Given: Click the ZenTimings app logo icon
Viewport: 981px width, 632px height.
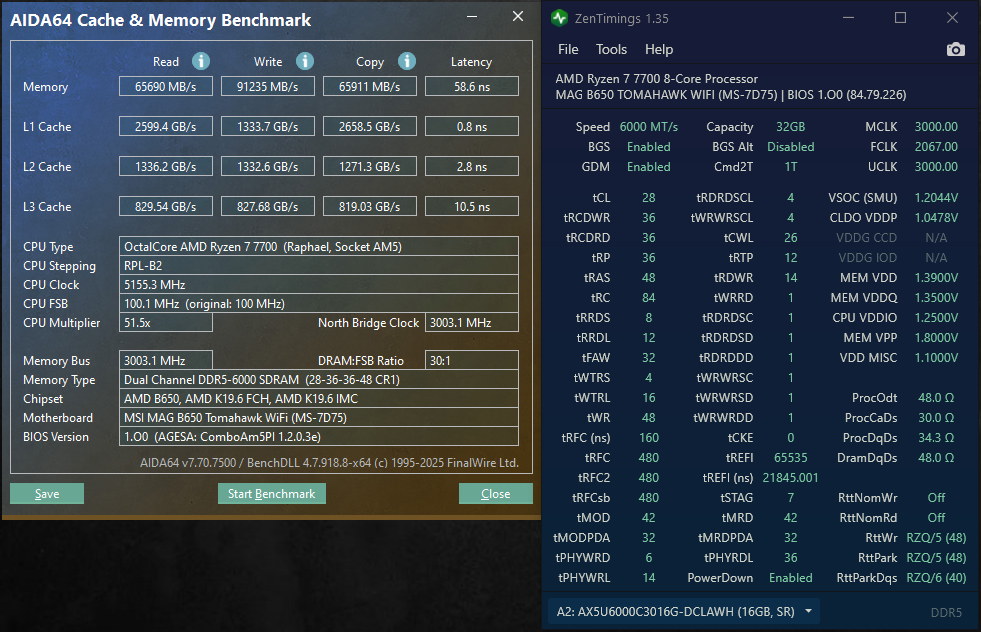Looking at the screenshot, I should coord(559,18).
